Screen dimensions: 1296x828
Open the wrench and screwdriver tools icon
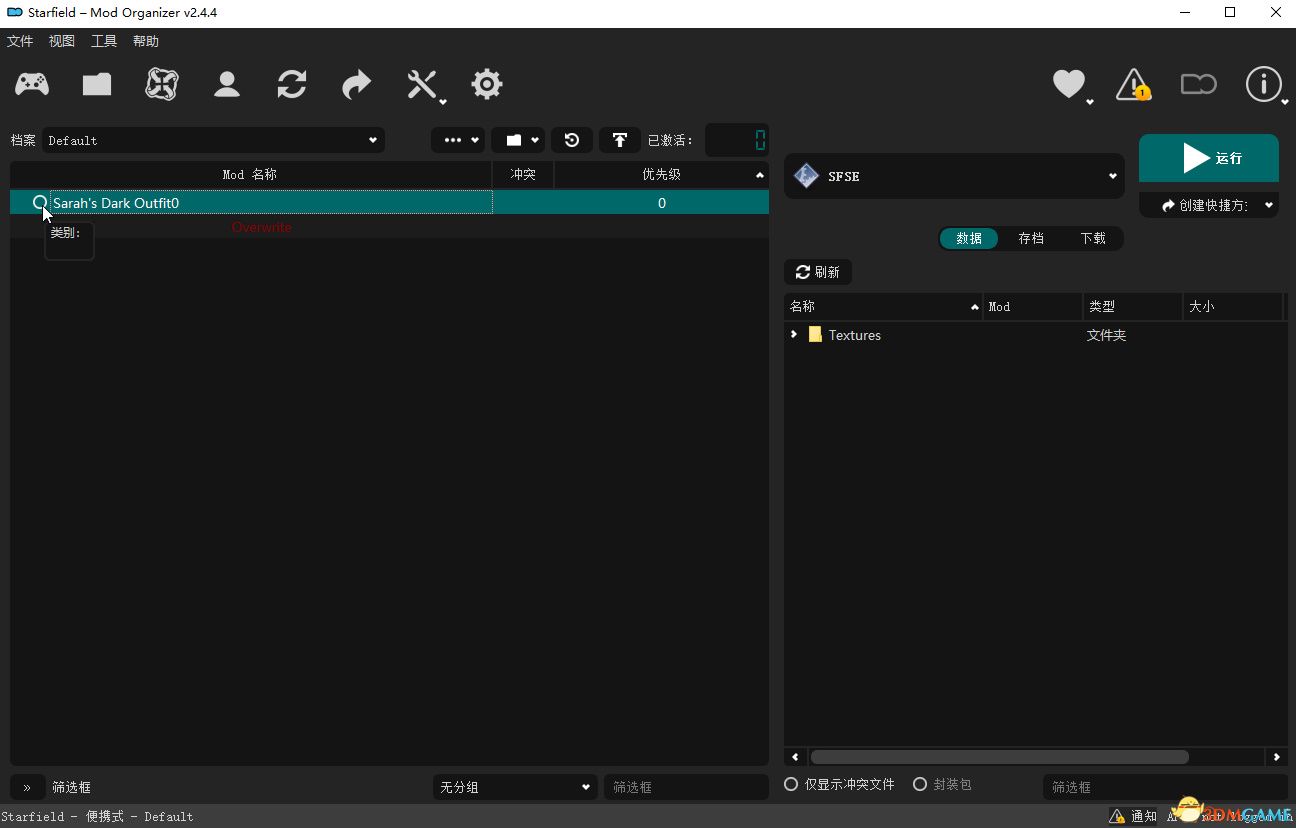pos(422,85)
